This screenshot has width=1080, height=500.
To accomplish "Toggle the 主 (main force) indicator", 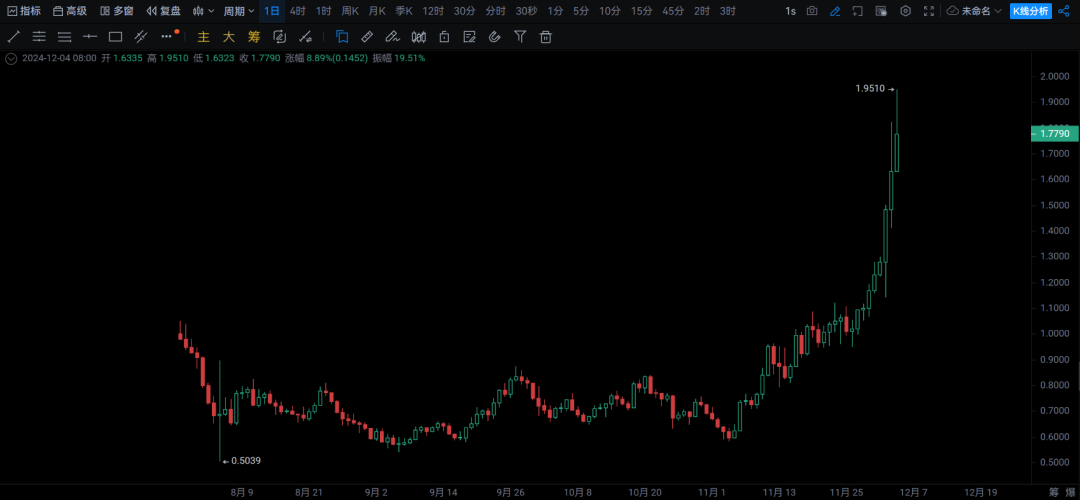I will tap(203, 37).
